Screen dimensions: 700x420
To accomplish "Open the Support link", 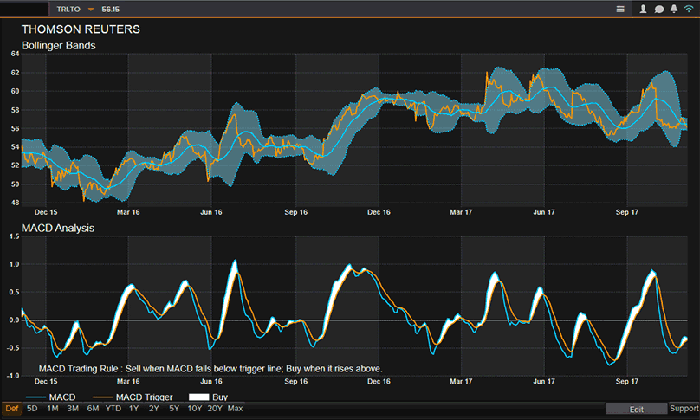I will [x=684, y=408].
